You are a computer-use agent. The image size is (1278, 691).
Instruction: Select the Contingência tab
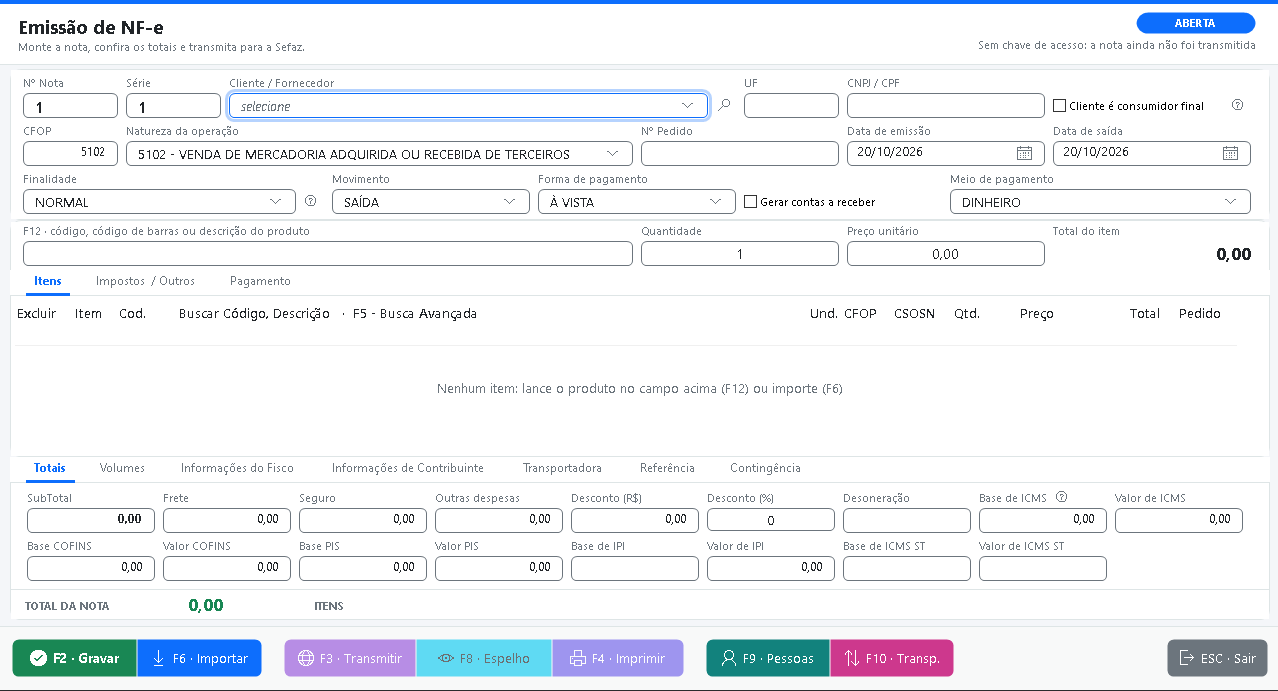click(765, 468)
